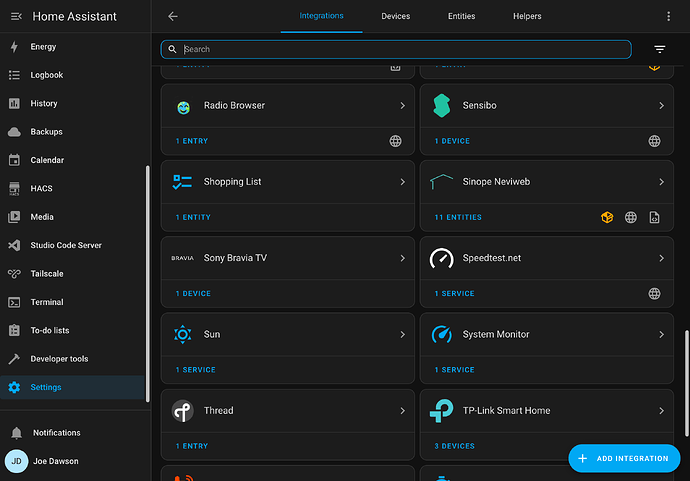Screen dimensions: 690x481
Task: Open Shopping List 1 Entity link
Action: pos(193,217)
